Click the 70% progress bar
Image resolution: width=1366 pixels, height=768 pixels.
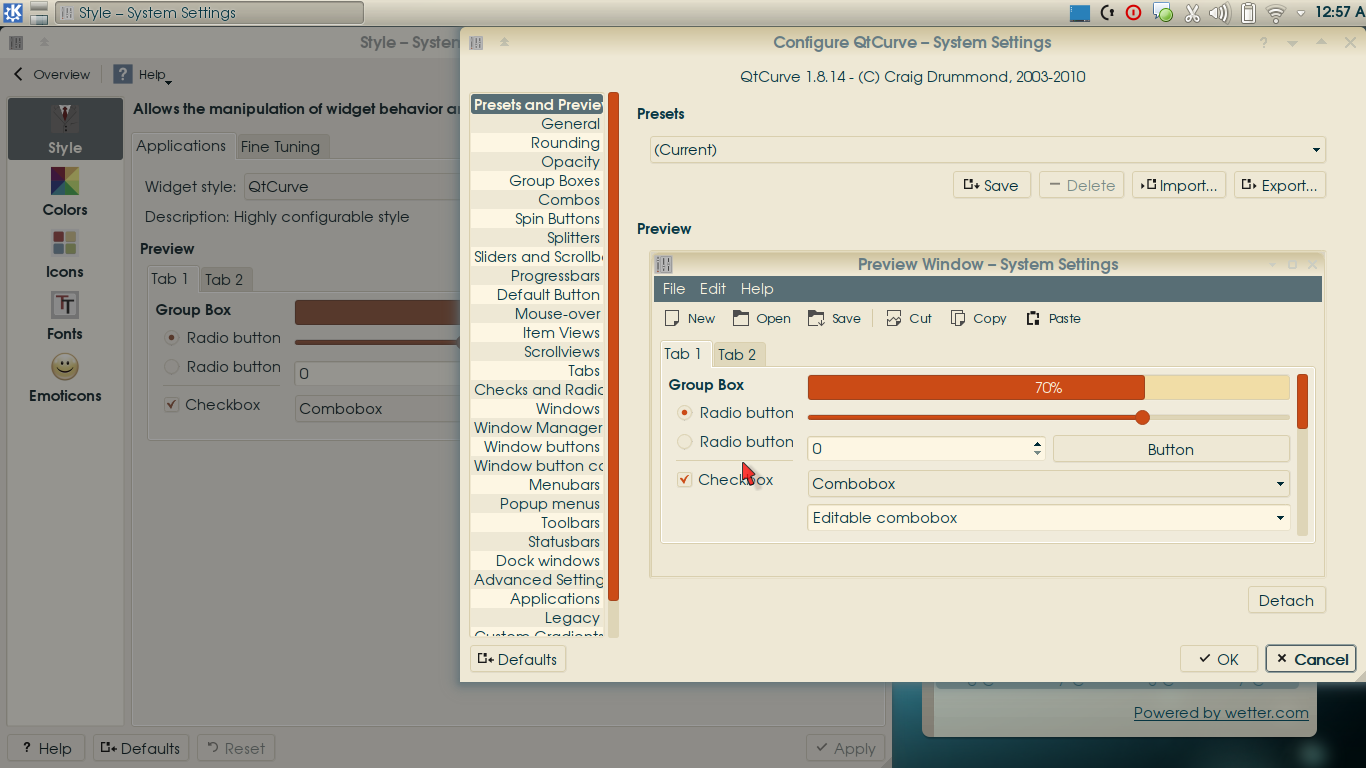tap(1048, 388)
